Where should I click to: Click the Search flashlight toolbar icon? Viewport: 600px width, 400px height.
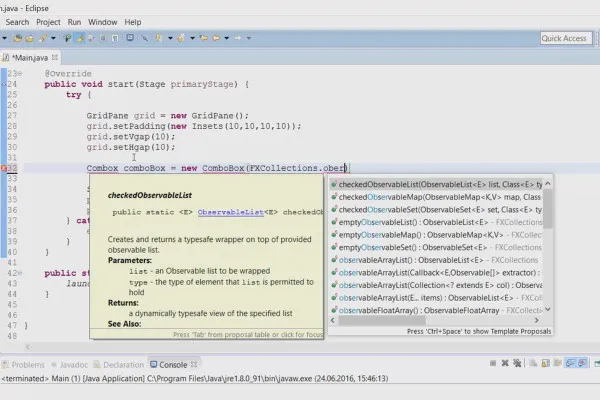coord(43,38)
